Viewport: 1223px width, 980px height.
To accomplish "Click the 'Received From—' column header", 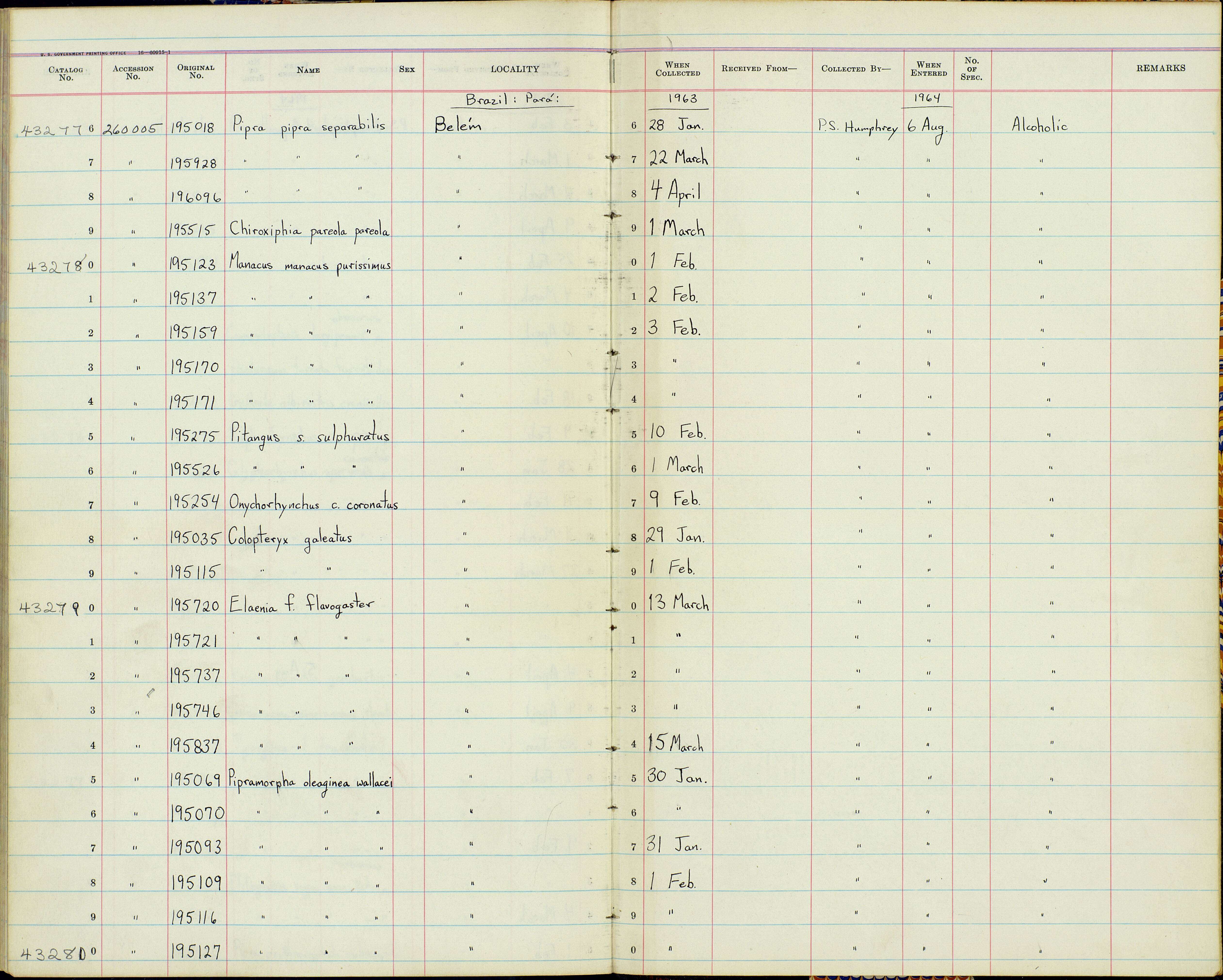I will coord(759,69).
